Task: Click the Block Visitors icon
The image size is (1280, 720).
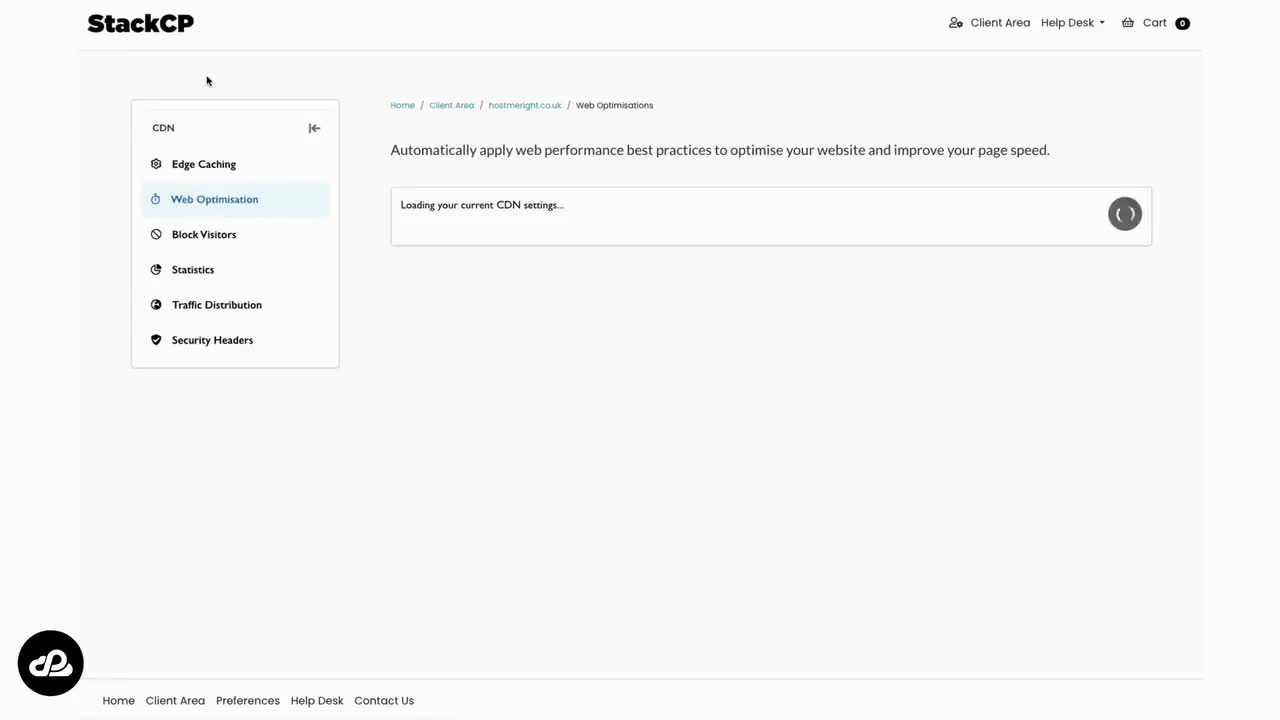Action: [x=156, y=234]
